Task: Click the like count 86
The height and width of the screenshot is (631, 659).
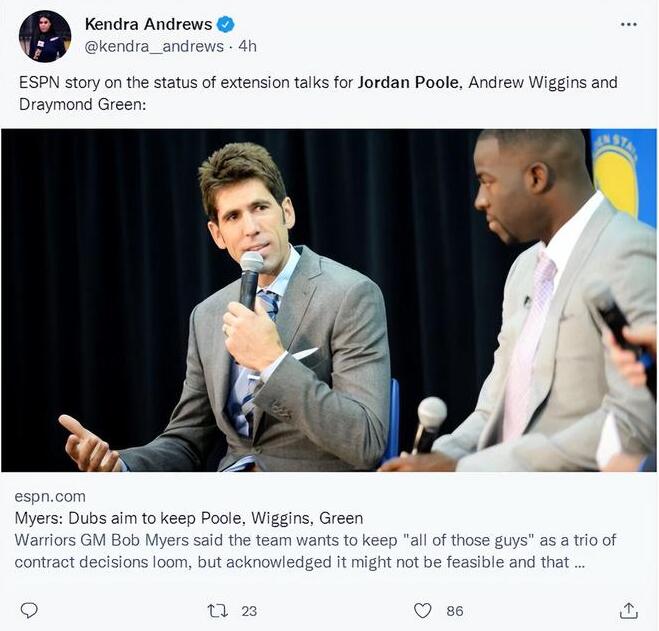Action: coord(455,611)
